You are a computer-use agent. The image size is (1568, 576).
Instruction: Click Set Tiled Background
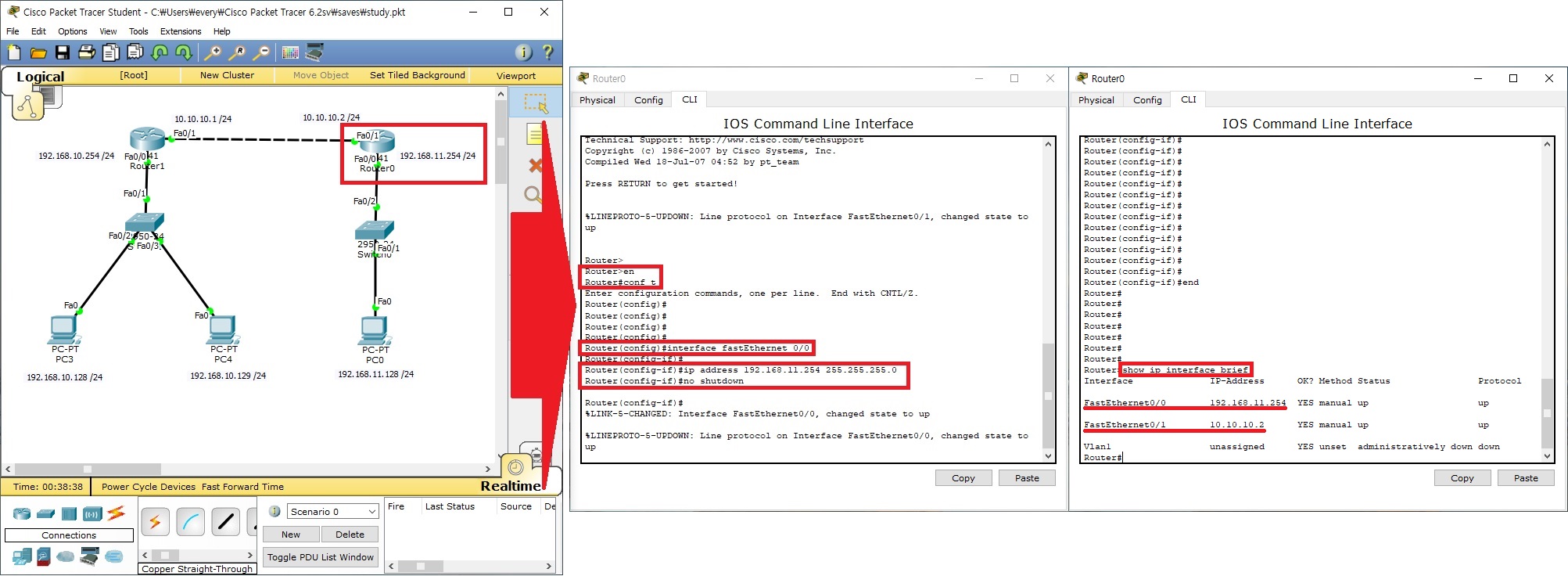click(x=417, y=75)
